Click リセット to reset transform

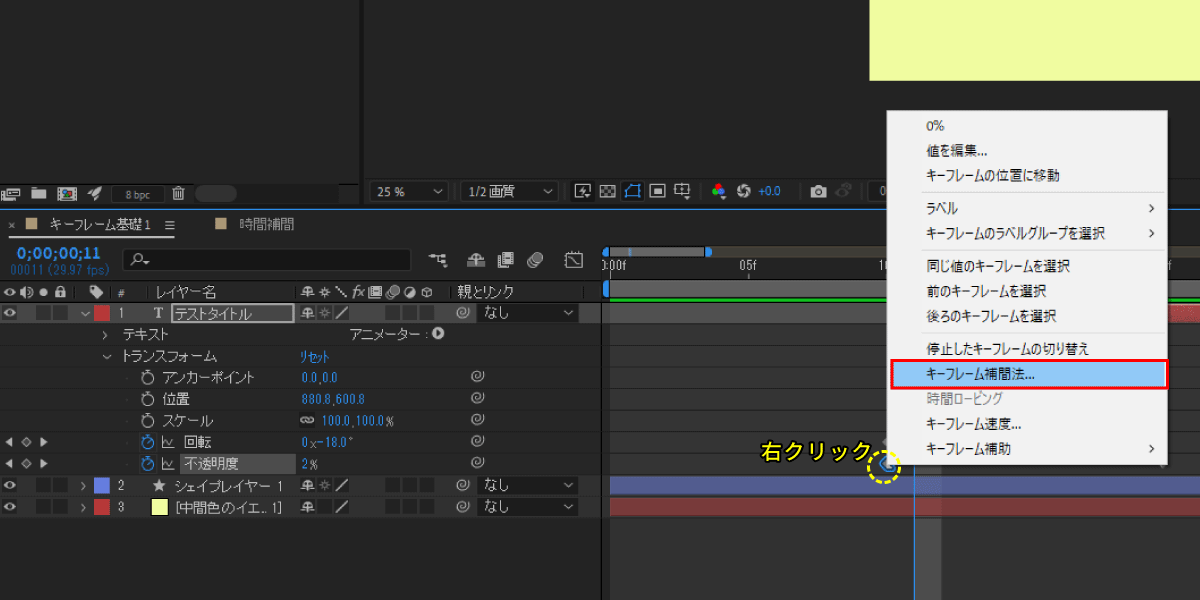(x=314, y=356)
